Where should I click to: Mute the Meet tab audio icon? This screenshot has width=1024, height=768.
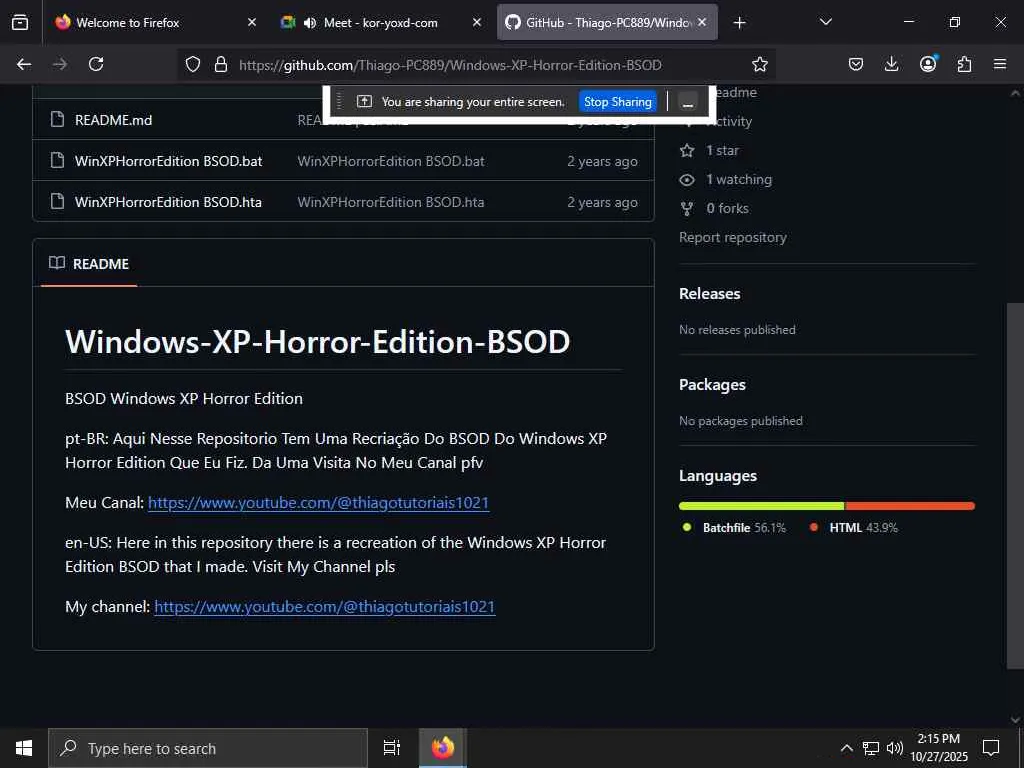point(310,23)
